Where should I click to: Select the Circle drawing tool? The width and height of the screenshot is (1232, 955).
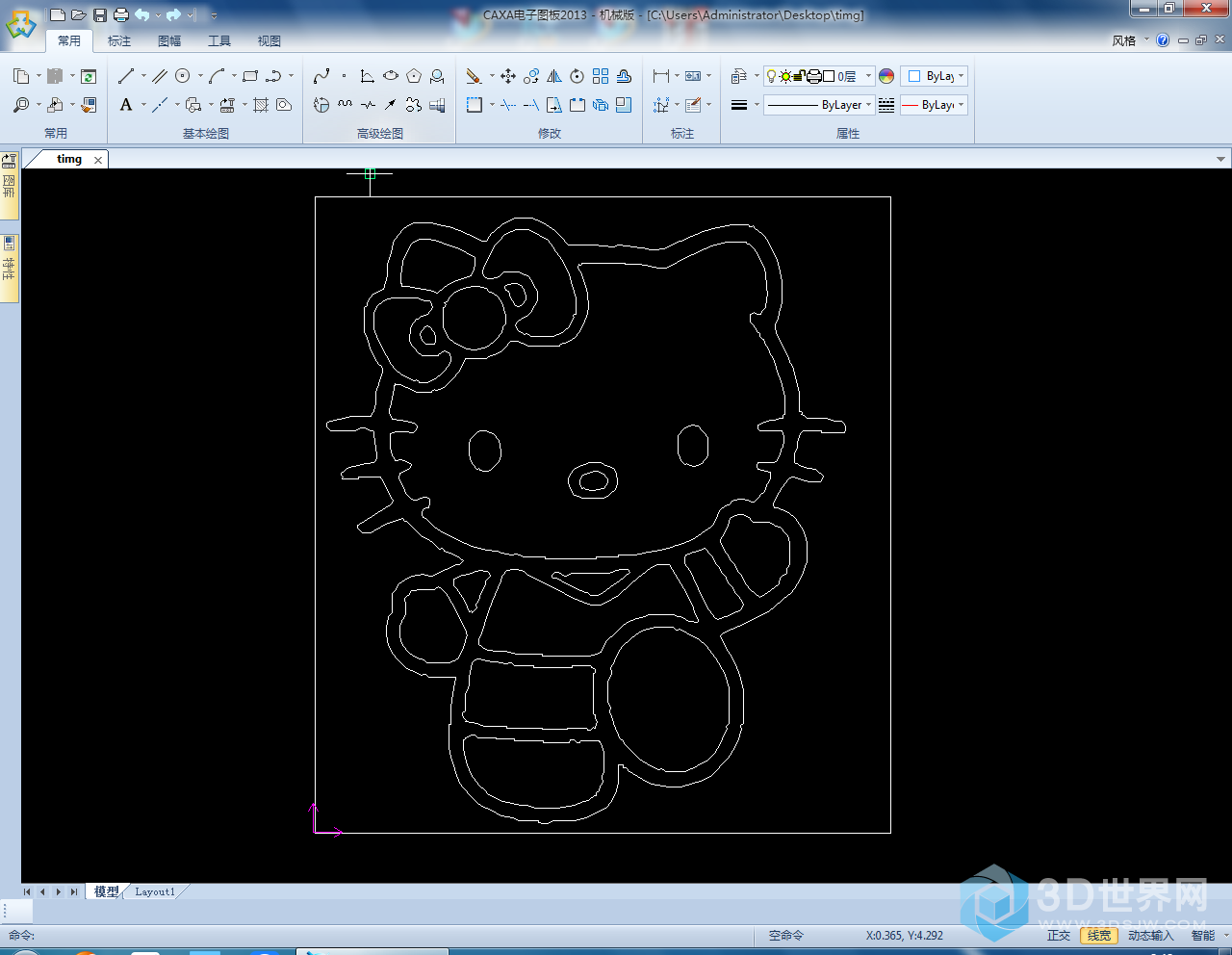pos(183,76)
